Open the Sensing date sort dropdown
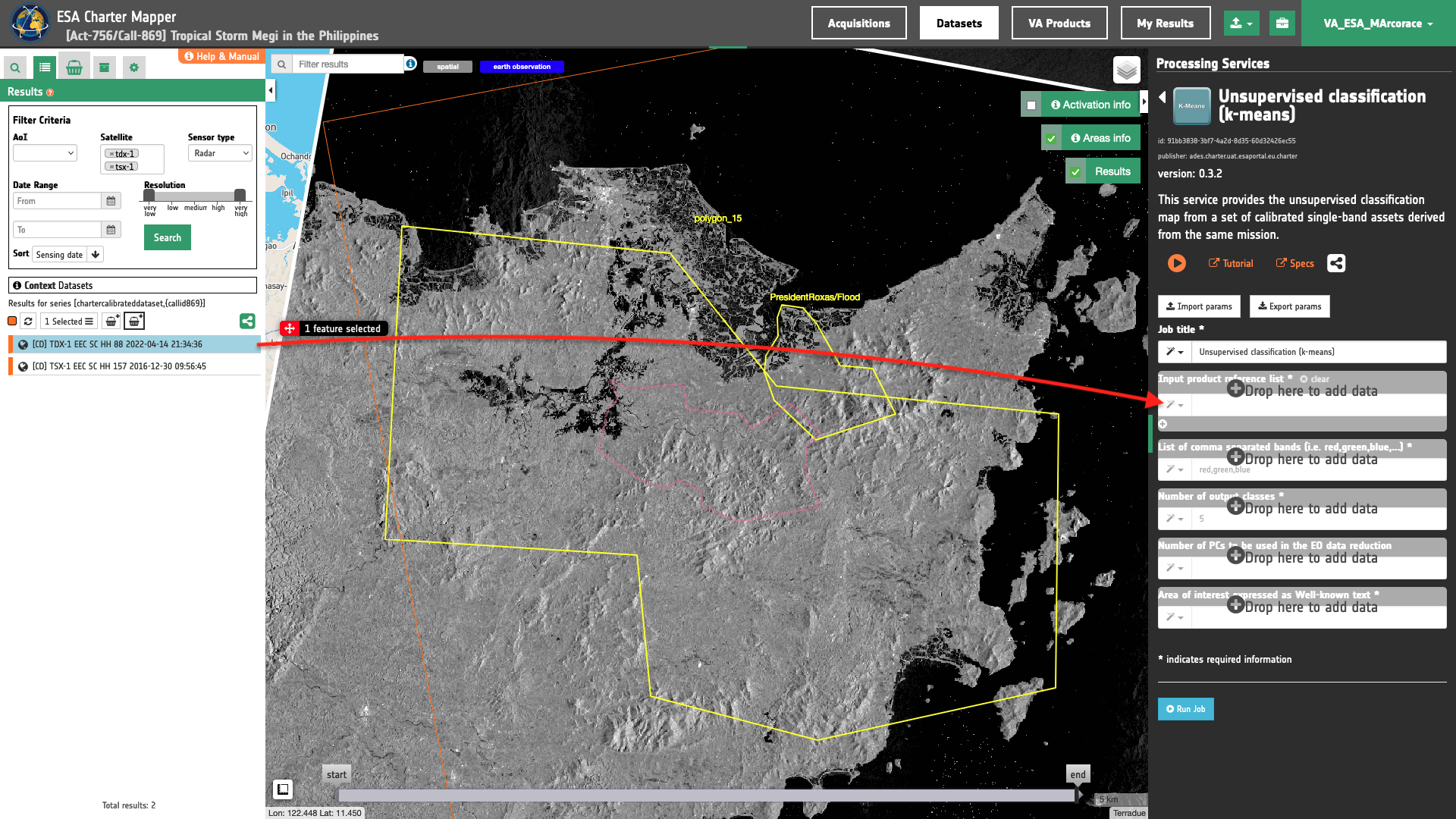 point(60,255)
